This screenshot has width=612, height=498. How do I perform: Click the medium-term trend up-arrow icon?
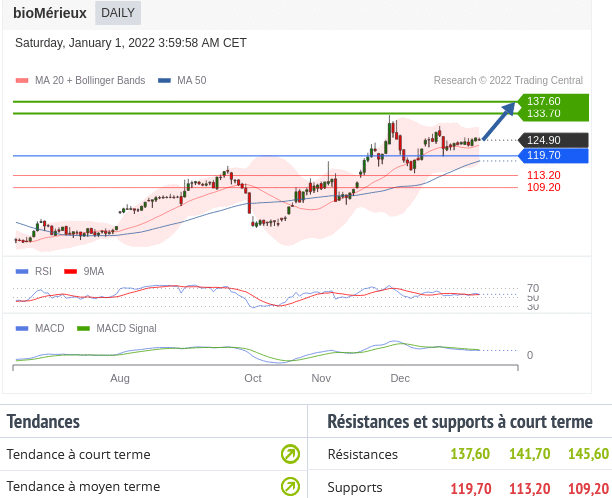coord(290,487)
